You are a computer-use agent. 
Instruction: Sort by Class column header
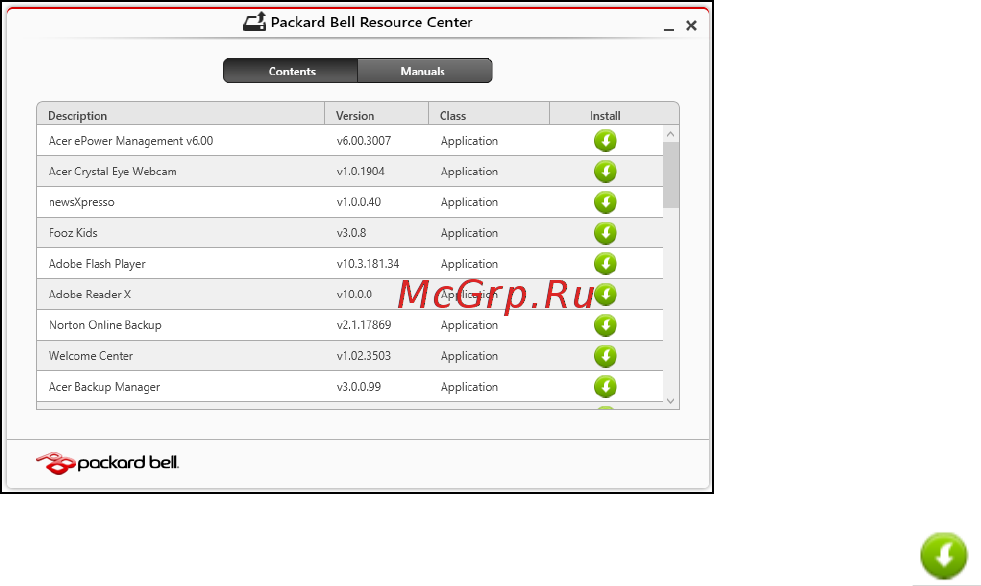pos(489,115)
